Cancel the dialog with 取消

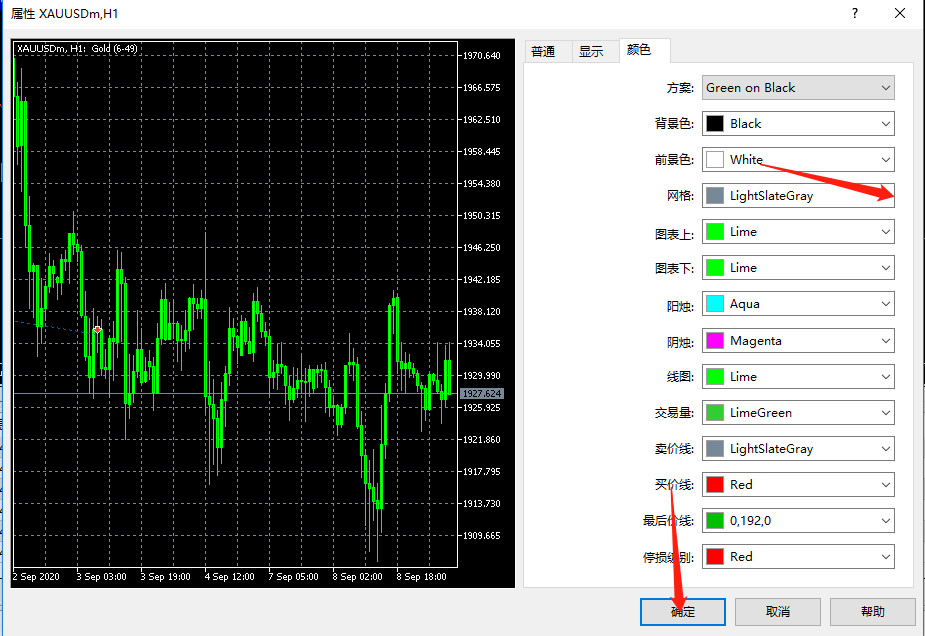click(778, 612)
